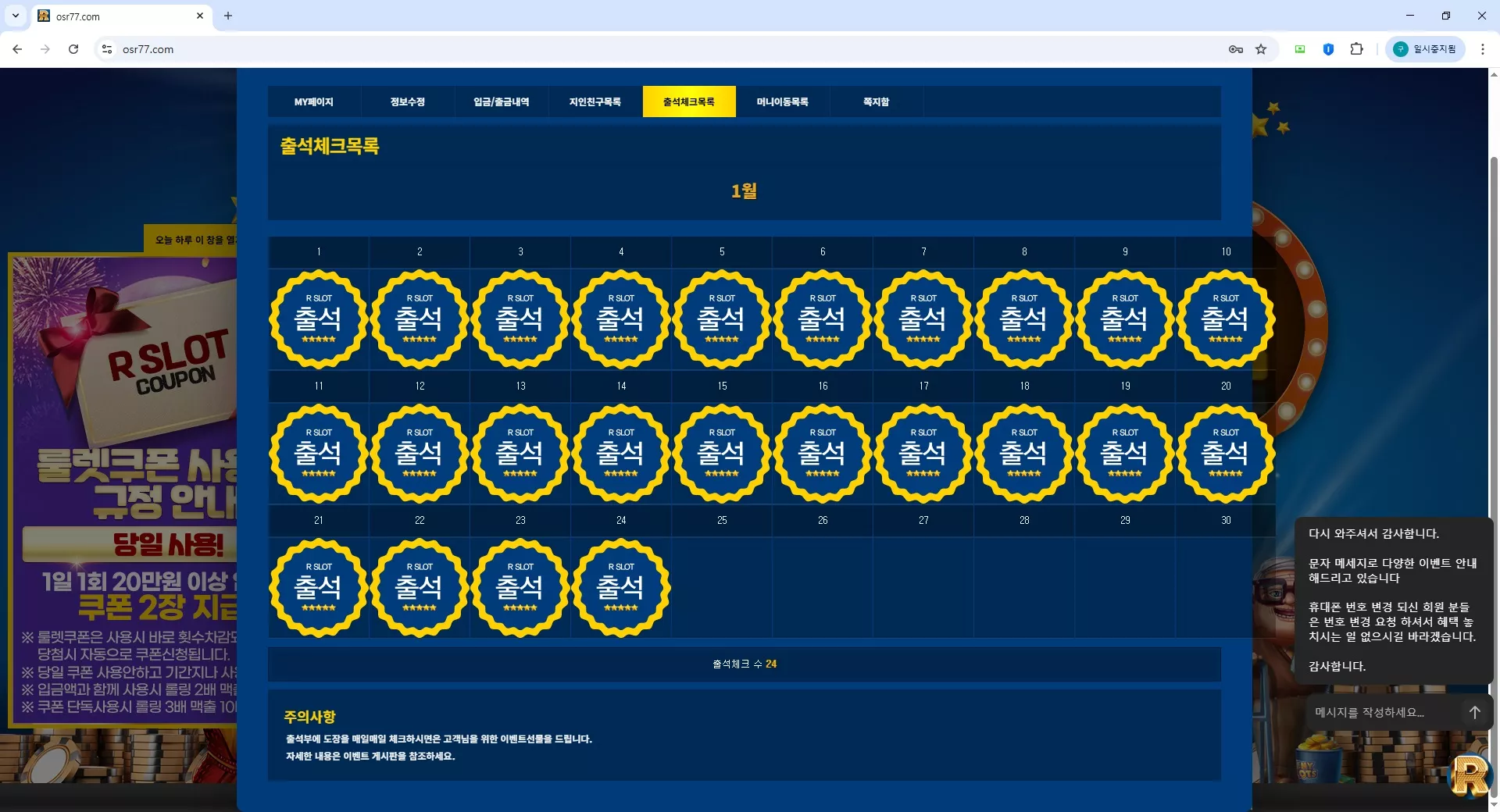Click the 다시 와주셔서 감사합니다 chat message
Screen dimensions: 1500x812
coord(1373,533)
